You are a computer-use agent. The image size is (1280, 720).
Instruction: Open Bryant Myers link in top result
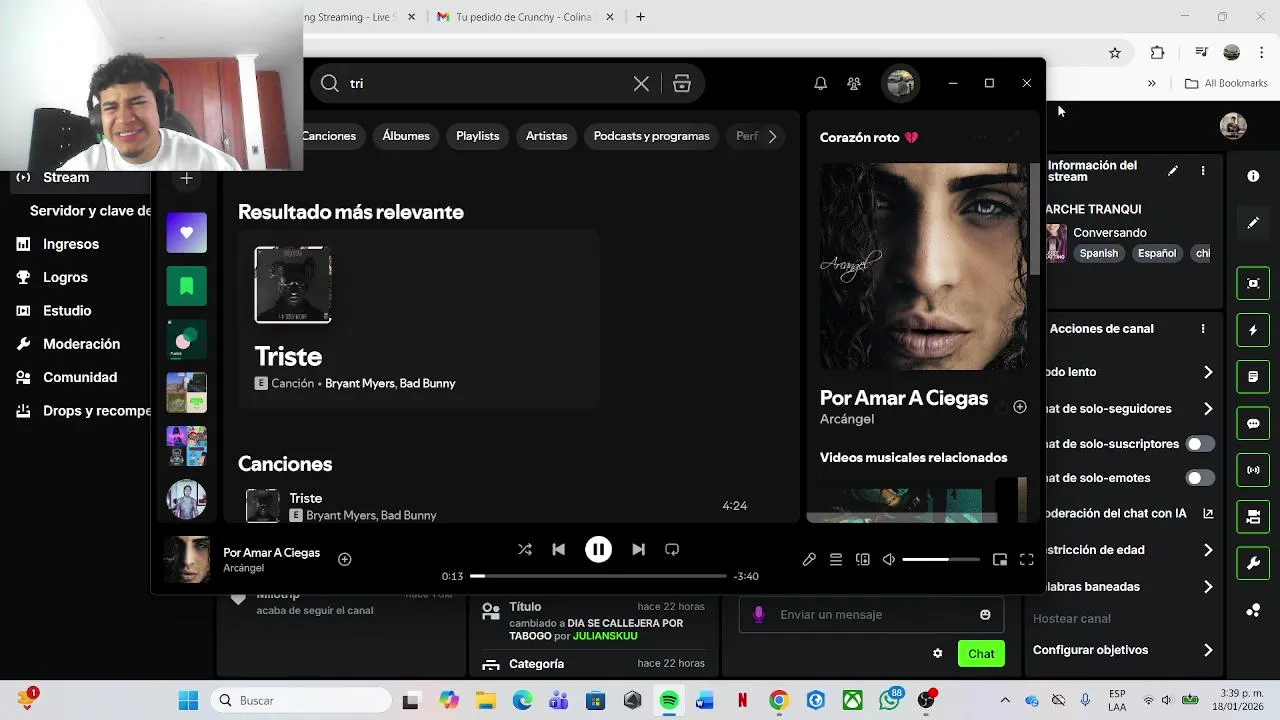359,383
